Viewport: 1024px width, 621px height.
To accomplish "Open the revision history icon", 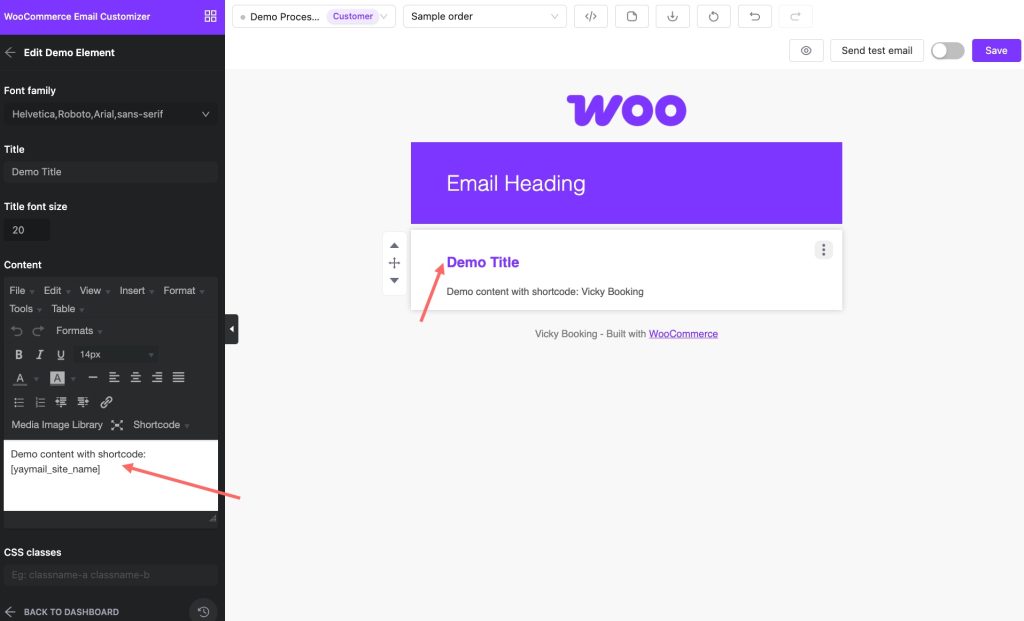I will (x=203, y=612).
